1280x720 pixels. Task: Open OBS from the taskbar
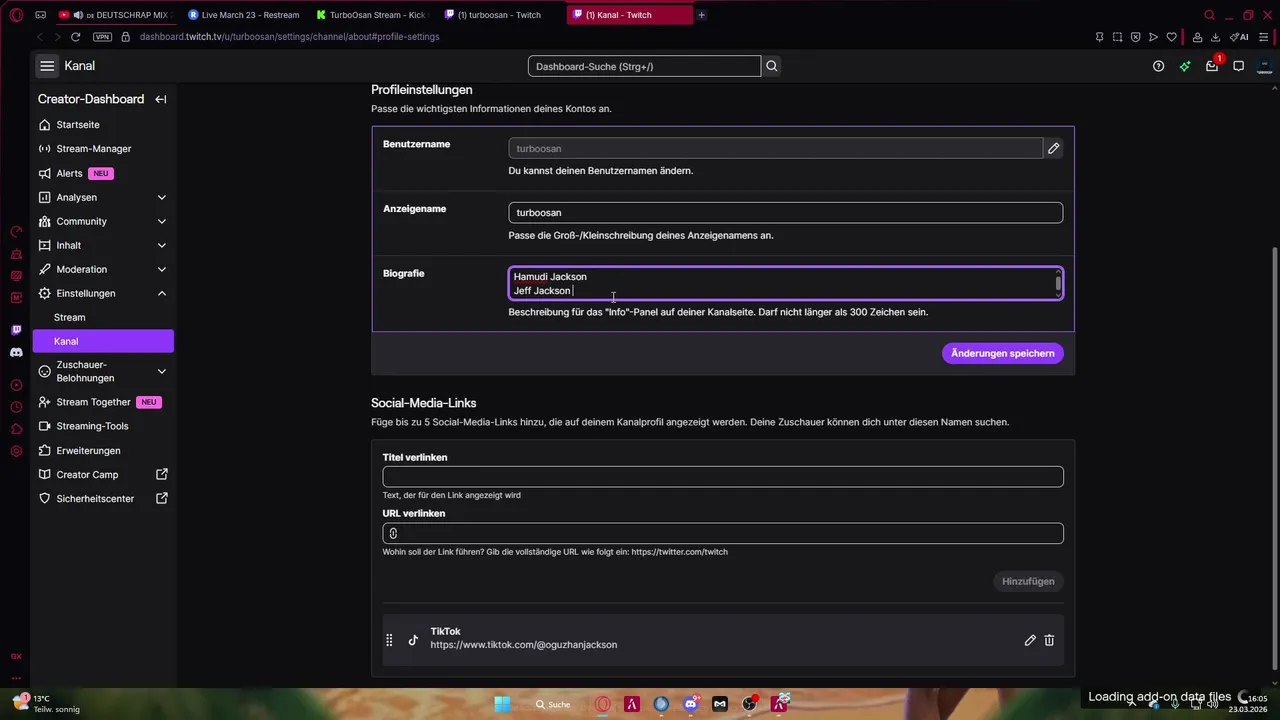pos(749,704)
